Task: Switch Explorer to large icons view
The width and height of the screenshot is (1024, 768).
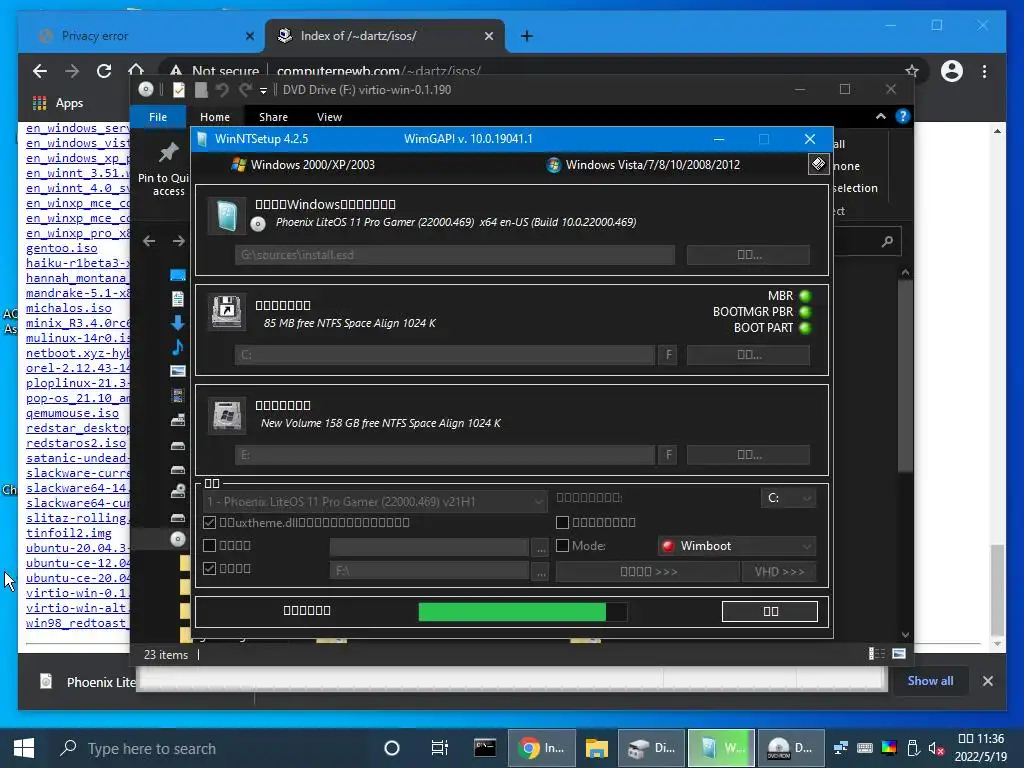Action: [899, 654]
